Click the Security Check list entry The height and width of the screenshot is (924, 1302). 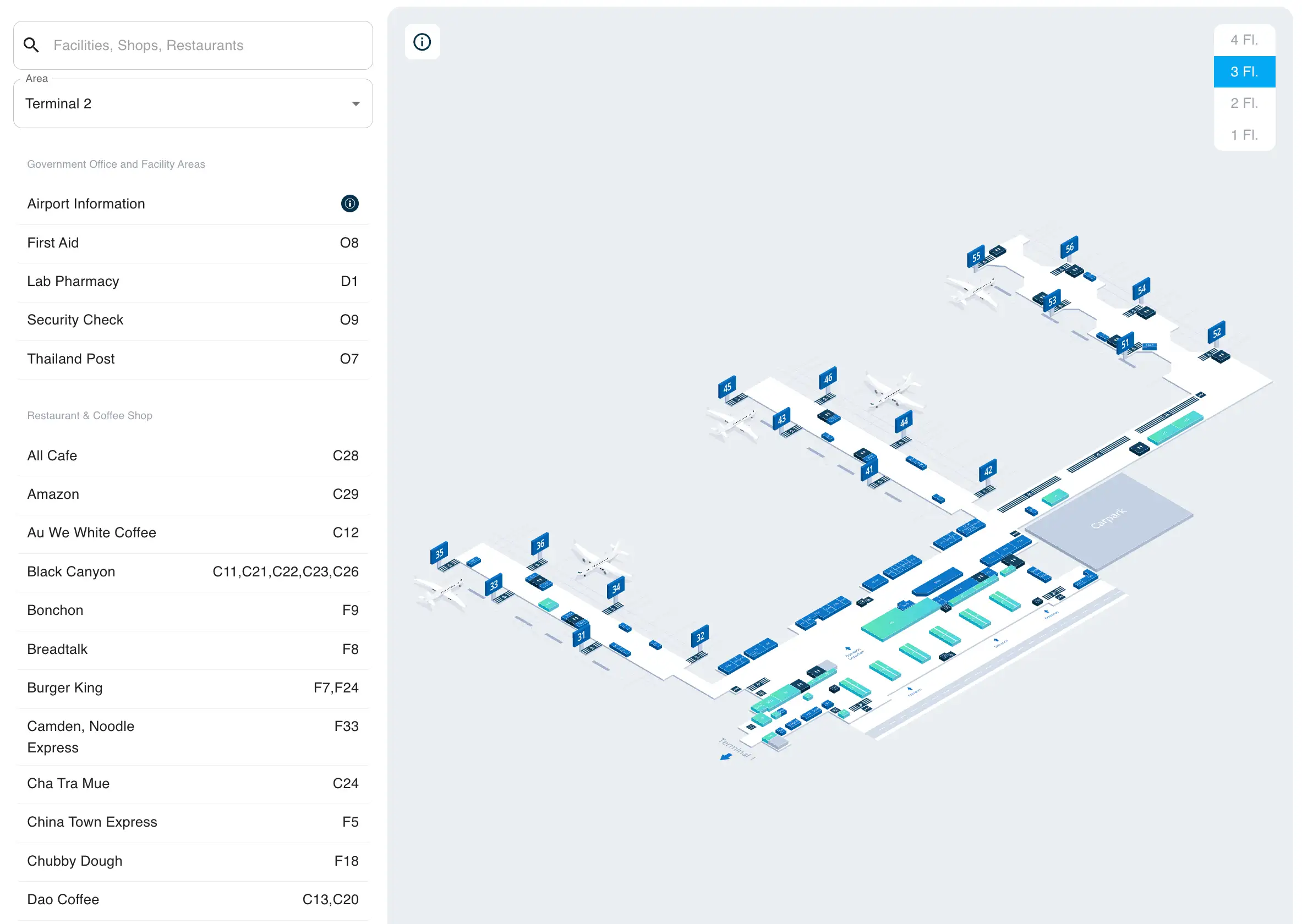point(193,320)
